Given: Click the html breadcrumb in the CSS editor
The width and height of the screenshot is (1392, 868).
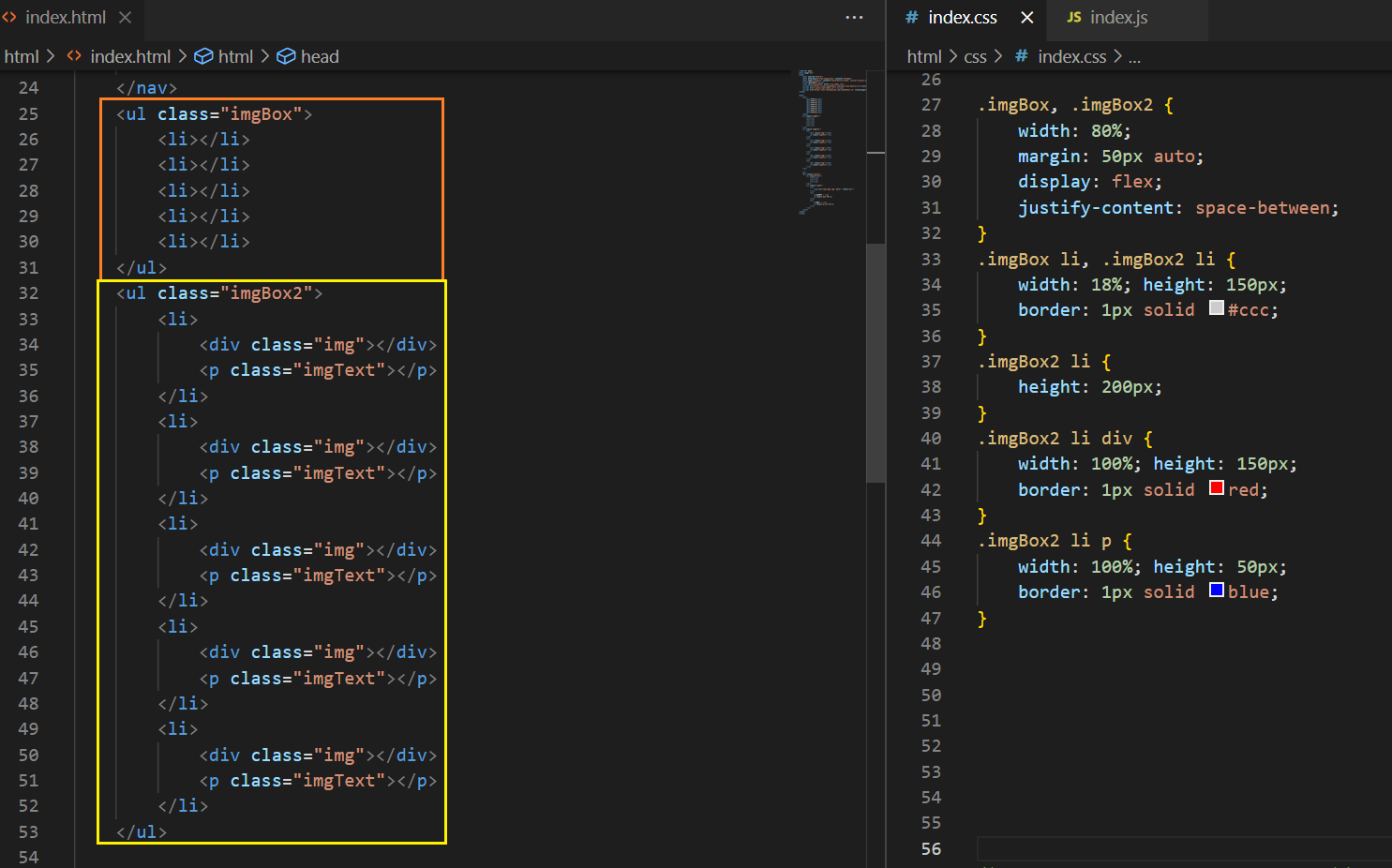Looking at the screenshot, I should pyautogui.click(x=924, y=57).
